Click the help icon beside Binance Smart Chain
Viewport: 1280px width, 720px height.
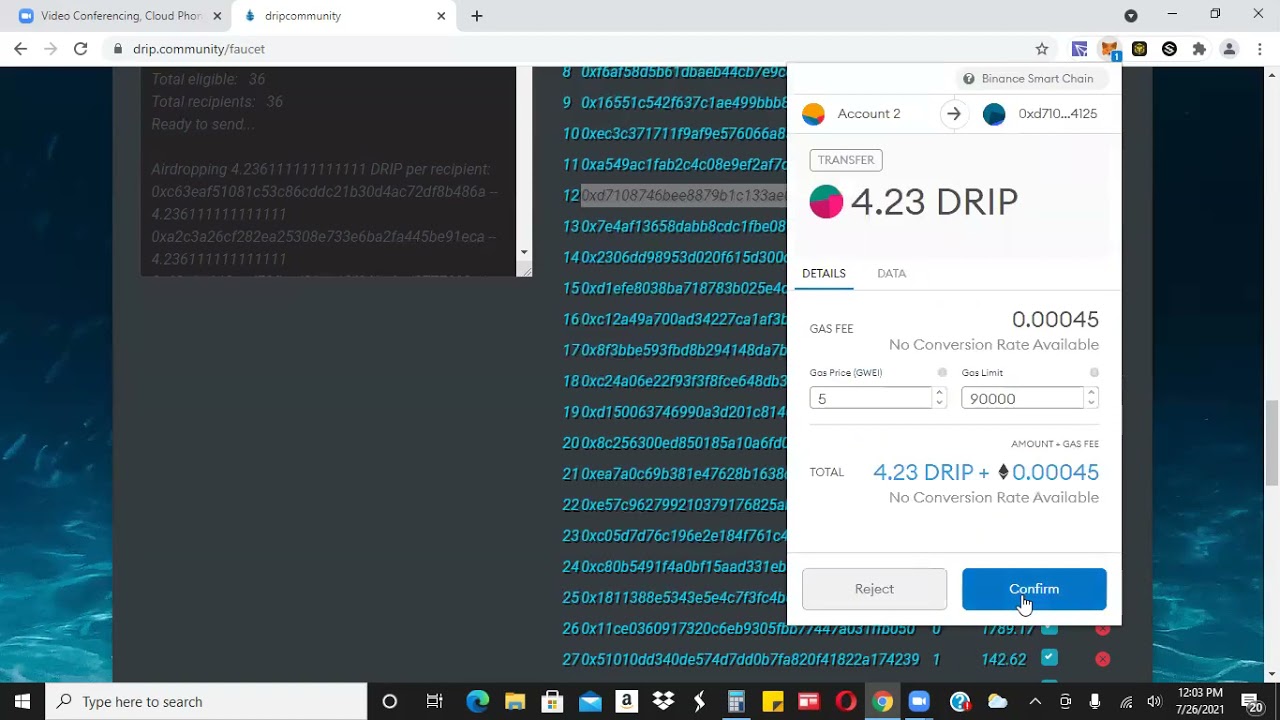968,79
